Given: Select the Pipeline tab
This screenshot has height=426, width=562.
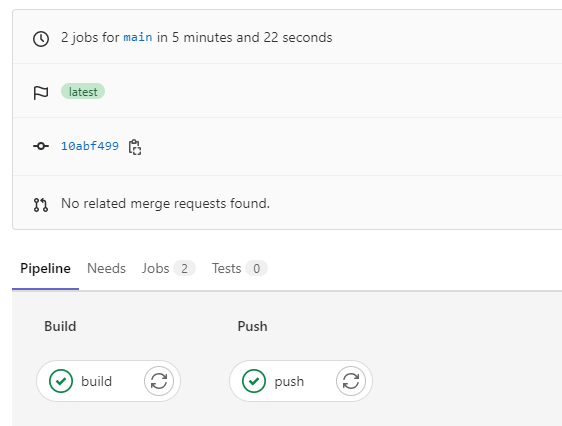Looking at the screenshot, I should click(x=45, y=268).
